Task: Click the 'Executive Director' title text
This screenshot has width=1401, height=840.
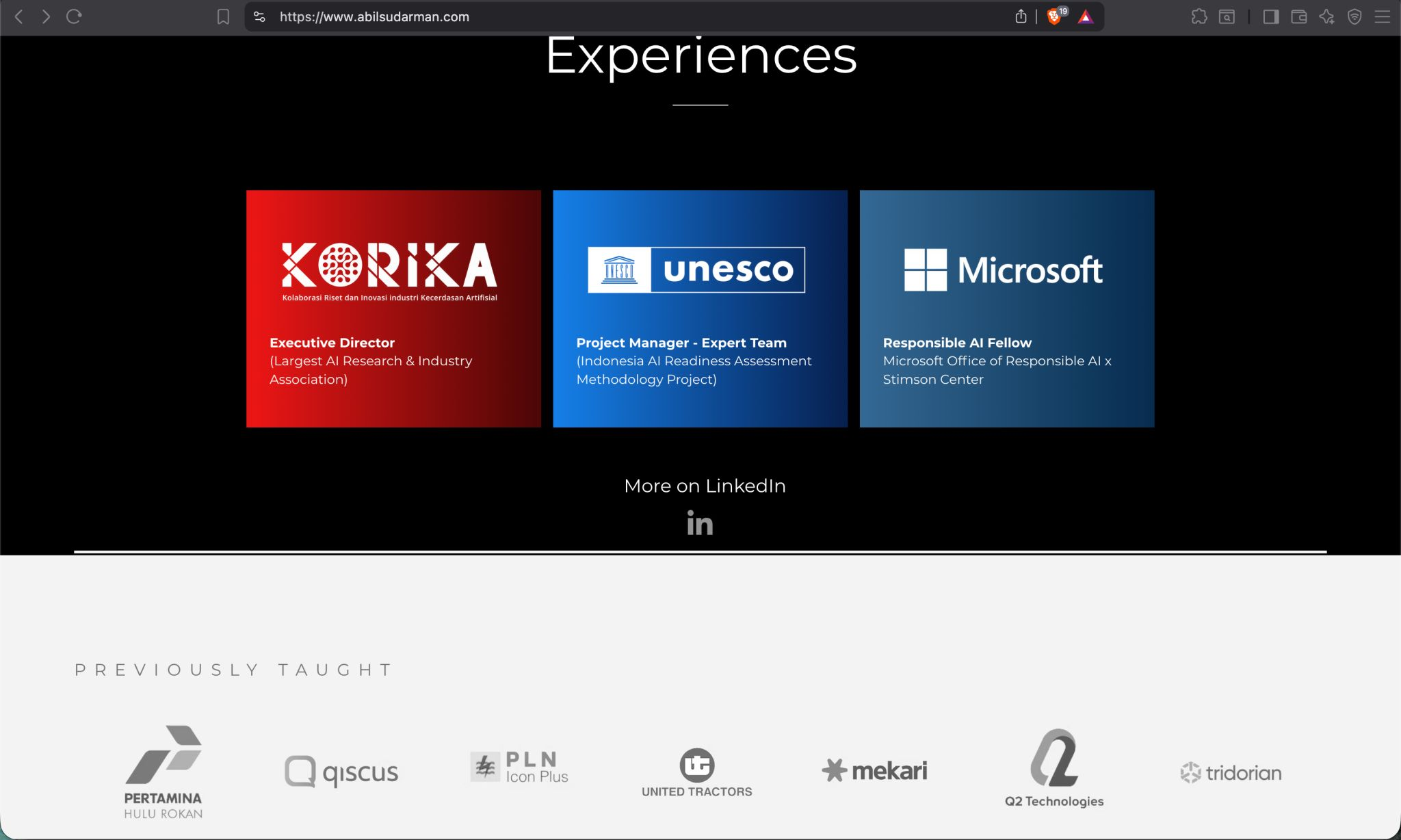Action: pos(332,343)
